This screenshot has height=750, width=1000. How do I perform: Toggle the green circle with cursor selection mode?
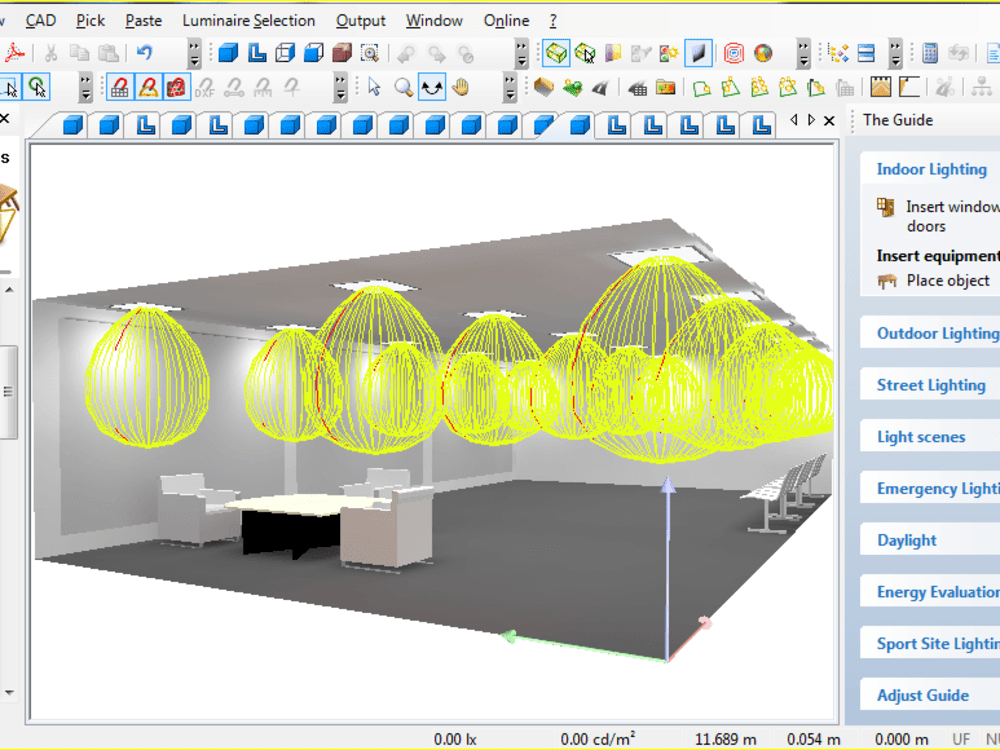[x=38, y=87]
